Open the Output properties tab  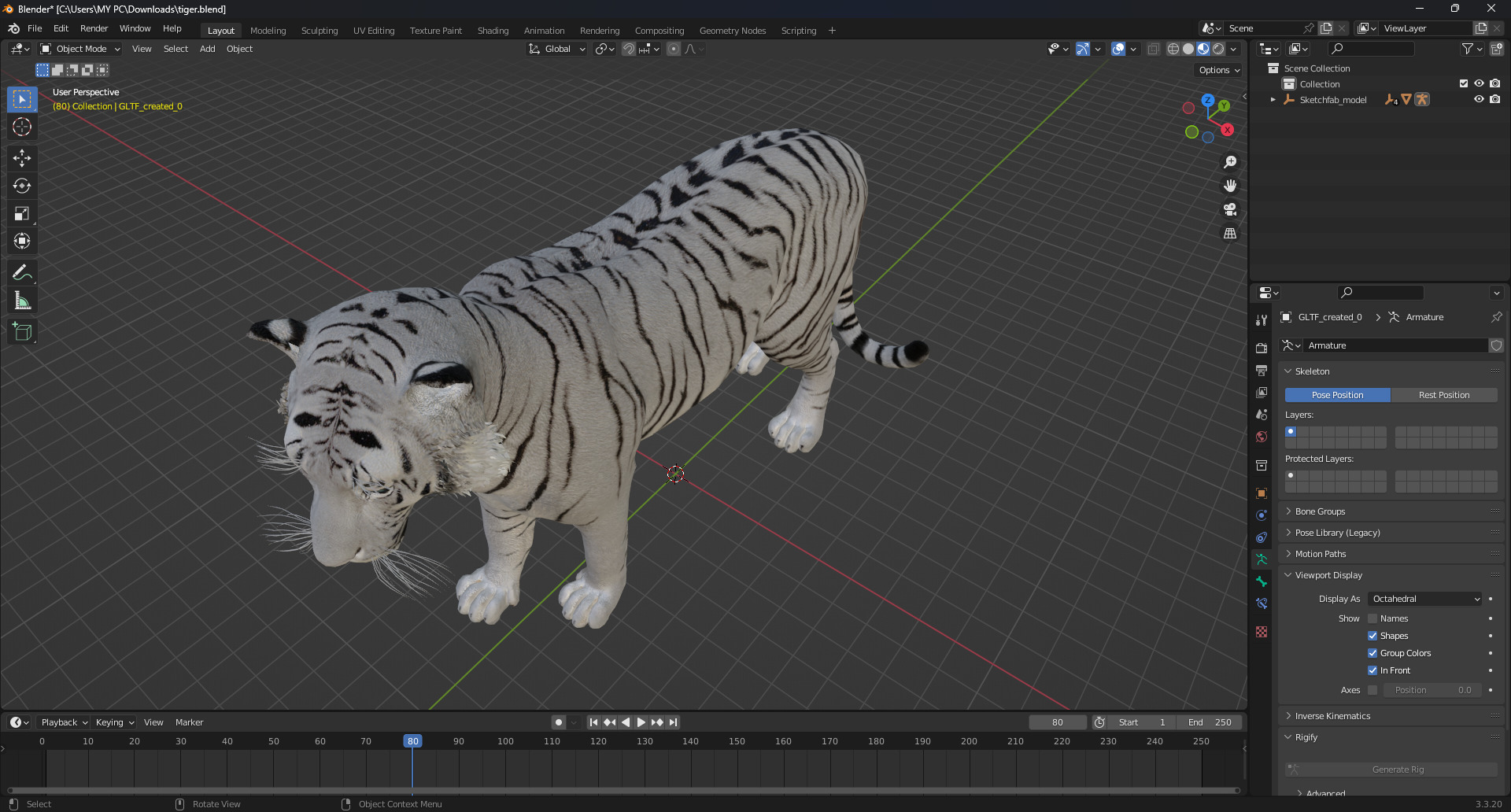1262,370
